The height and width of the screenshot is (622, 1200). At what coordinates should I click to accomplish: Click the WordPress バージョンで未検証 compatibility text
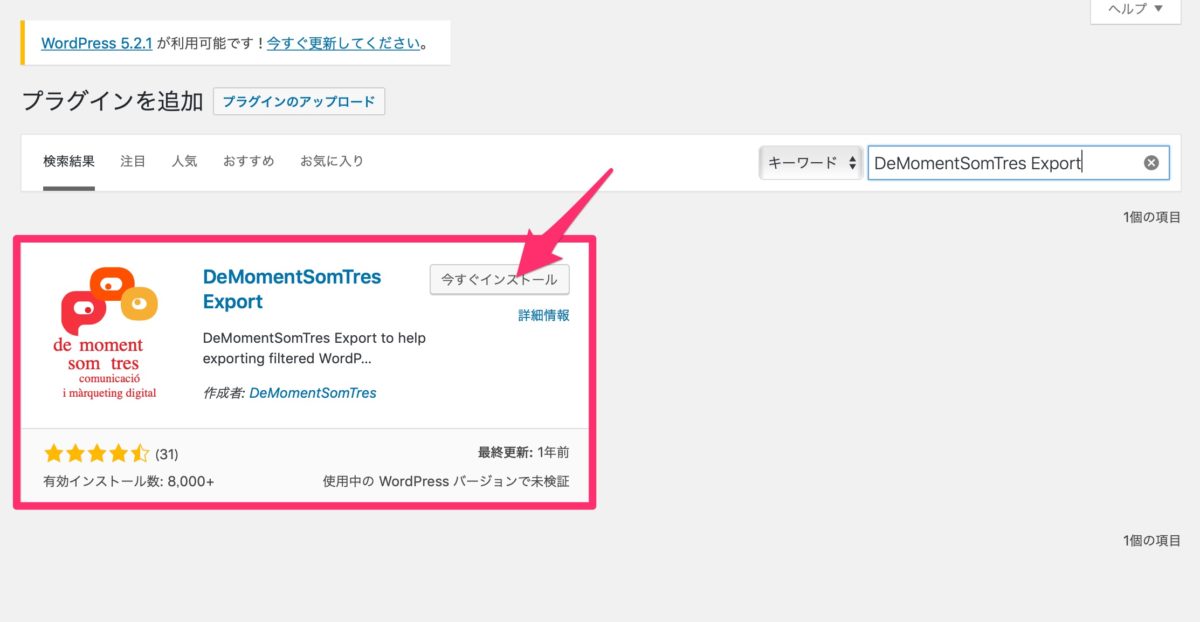click(446, 481)
